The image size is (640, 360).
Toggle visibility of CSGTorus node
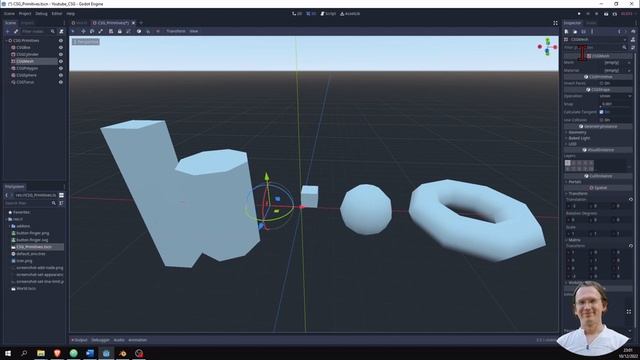pyautogui.click(x=61, y=82)
